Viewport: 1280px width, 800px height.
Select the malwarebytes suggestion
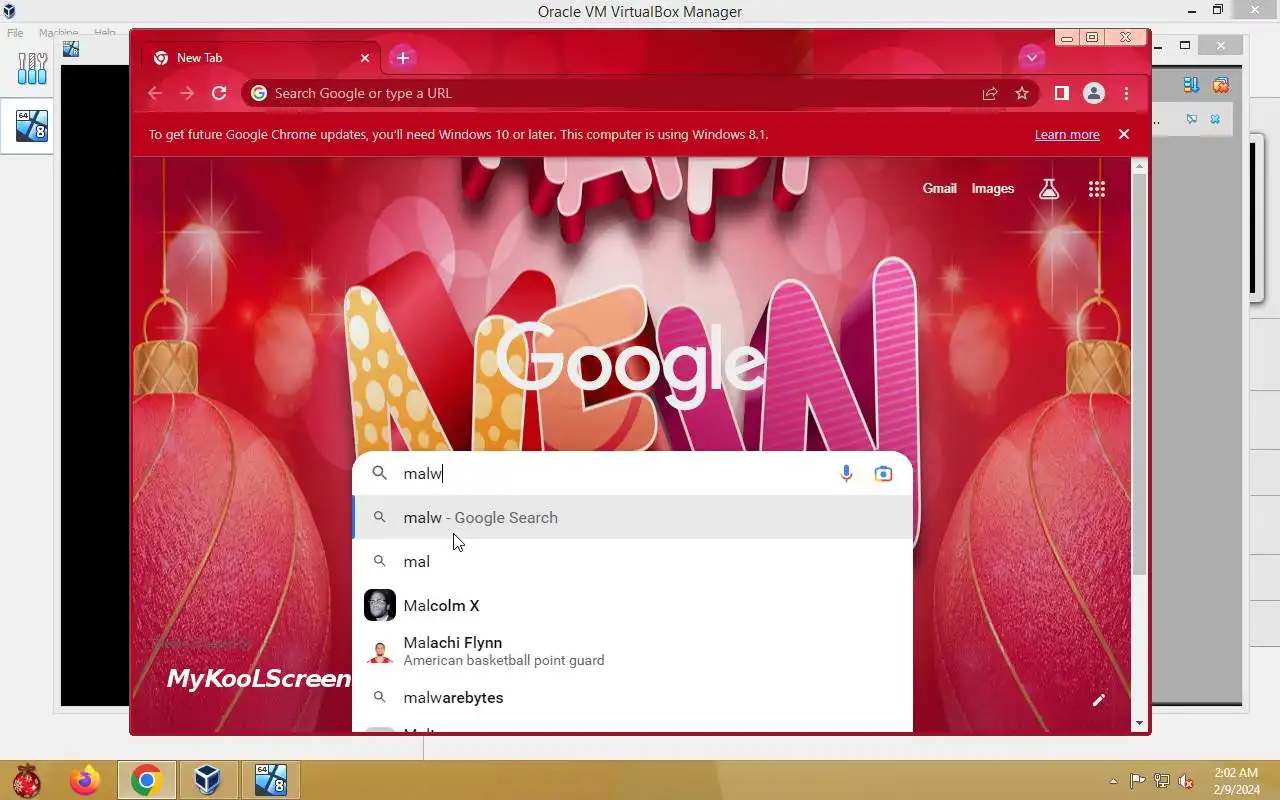tap(633, 698)
